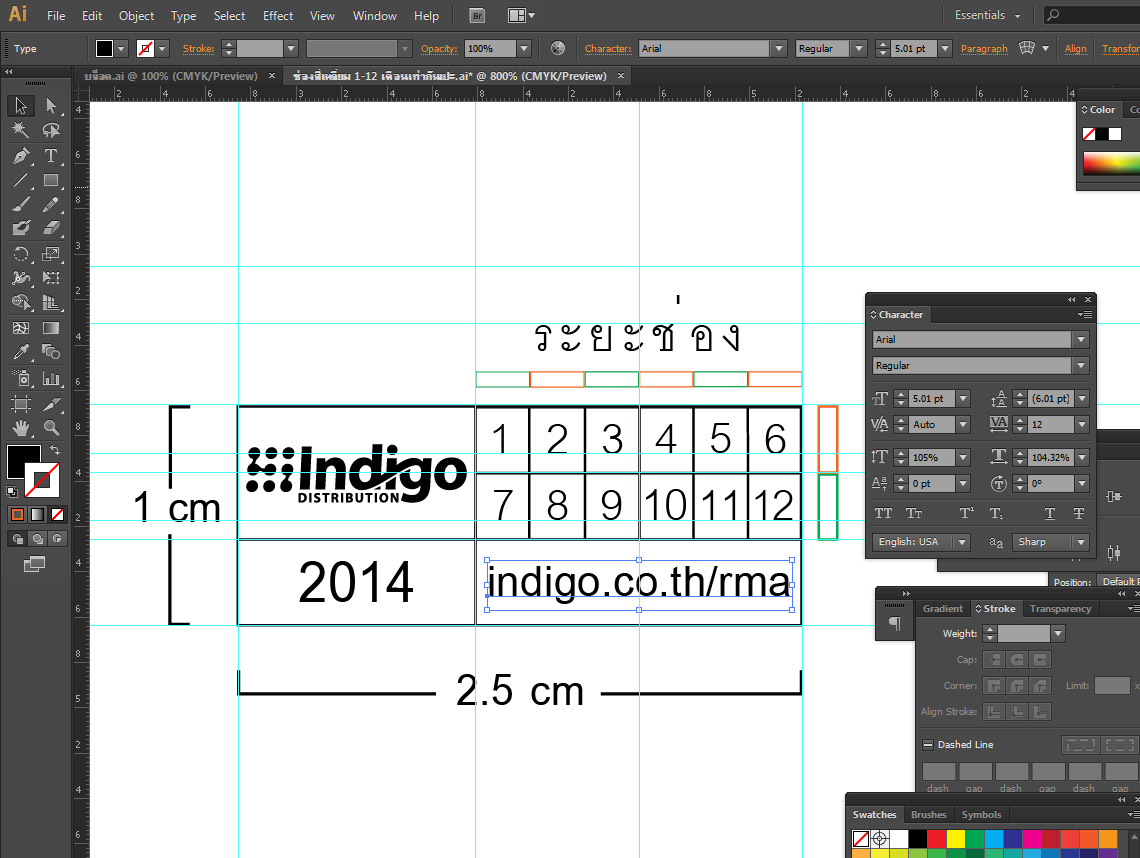Toggle the Dashed Line checkbox

pos(928,745)
